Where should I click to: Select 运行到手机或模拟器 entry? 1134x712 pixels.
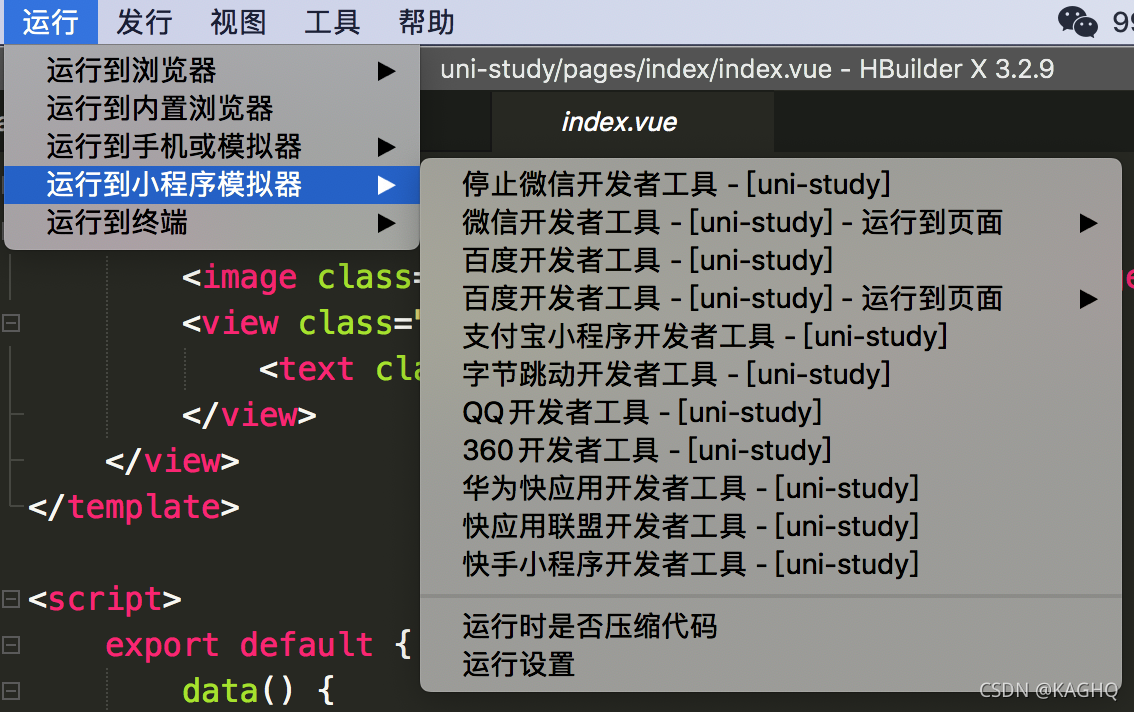(212, 147)
